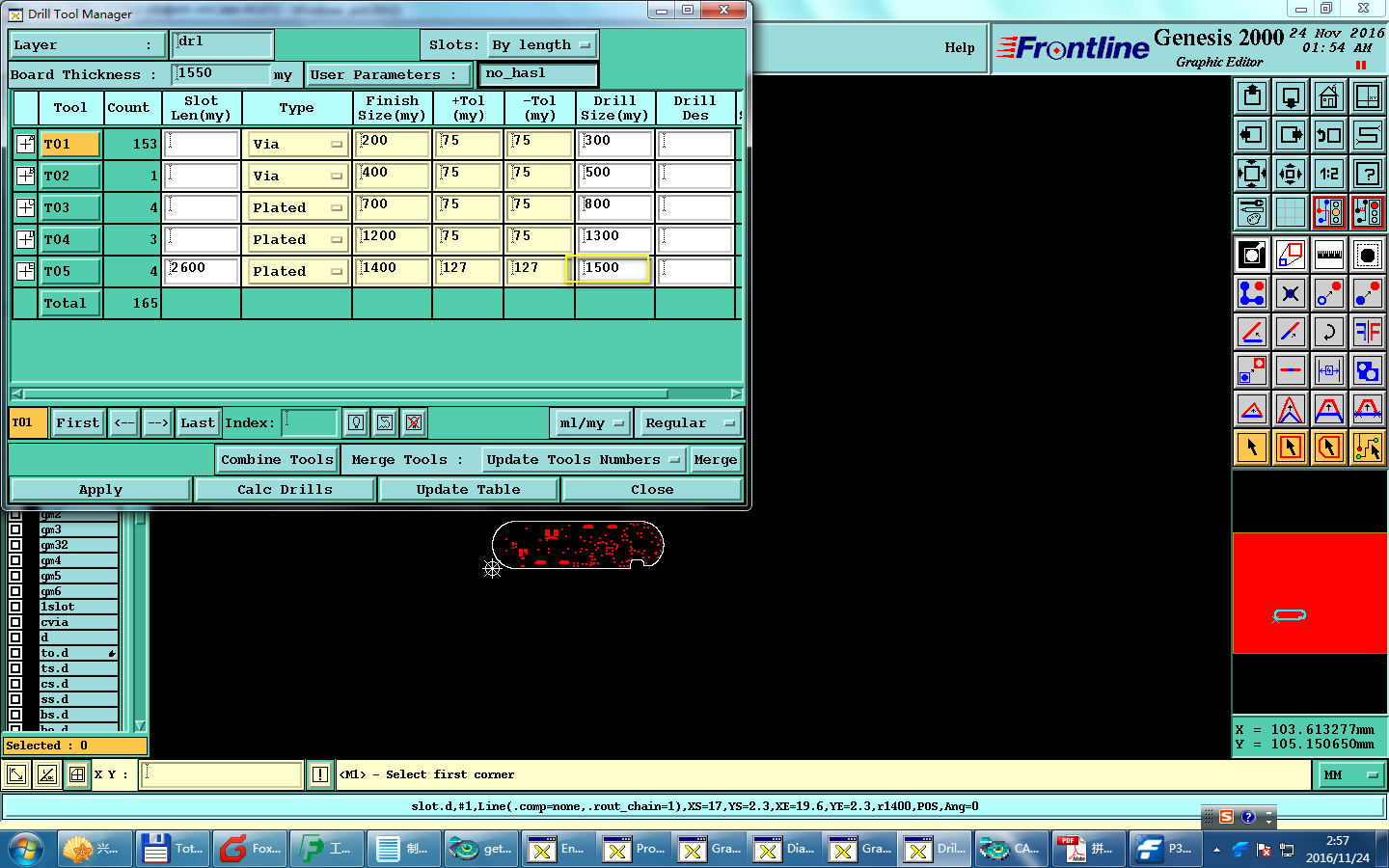Click the pan up icon in toolbar
Screen dimensions: 1389x868
(x=1252, y=96)
